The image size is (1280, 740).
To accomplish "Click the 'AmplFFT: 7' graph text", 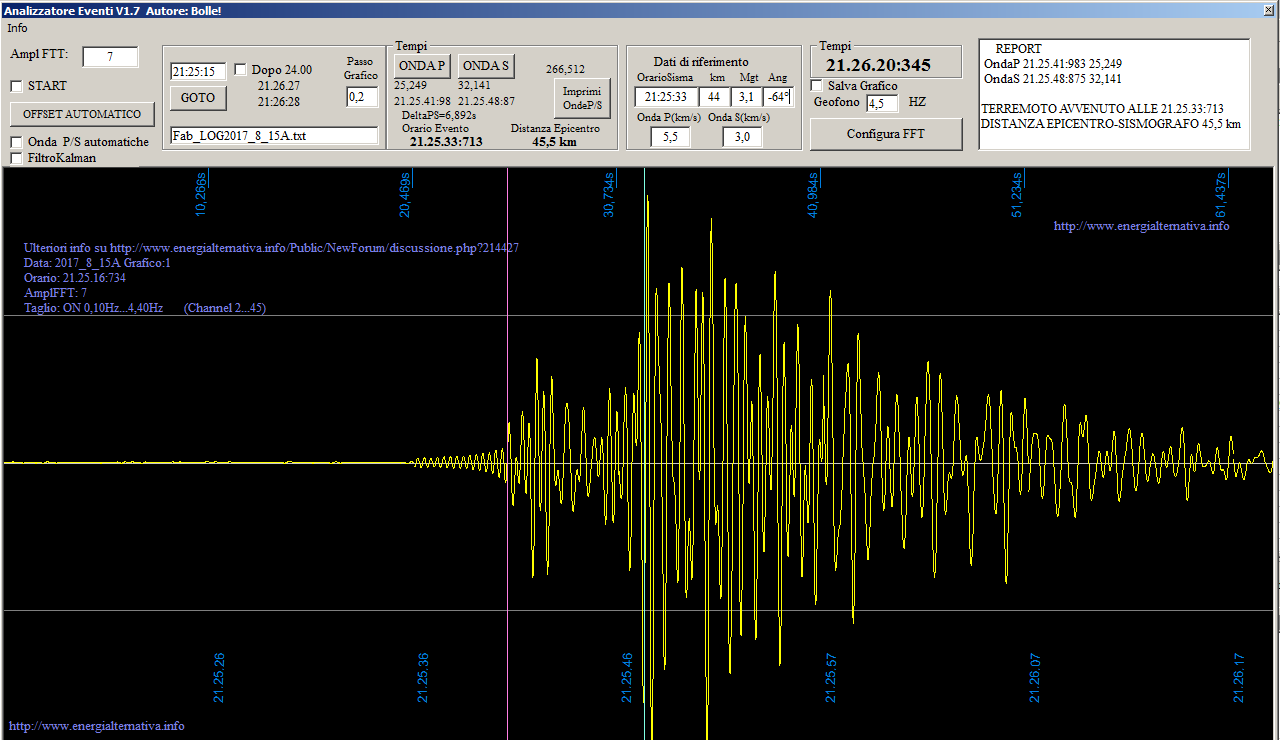I will click(x=55, y=292).
